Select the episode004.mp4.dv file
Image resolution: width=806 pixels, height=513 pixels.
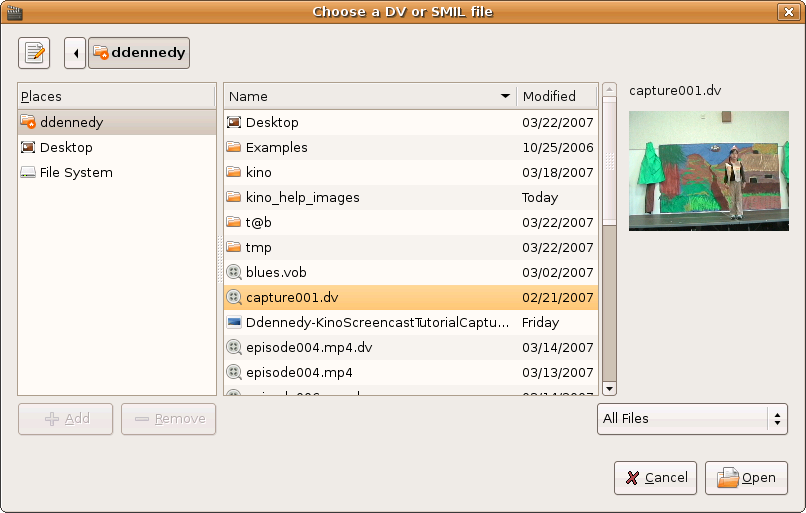pyautogui.click(x=308, y=347)
